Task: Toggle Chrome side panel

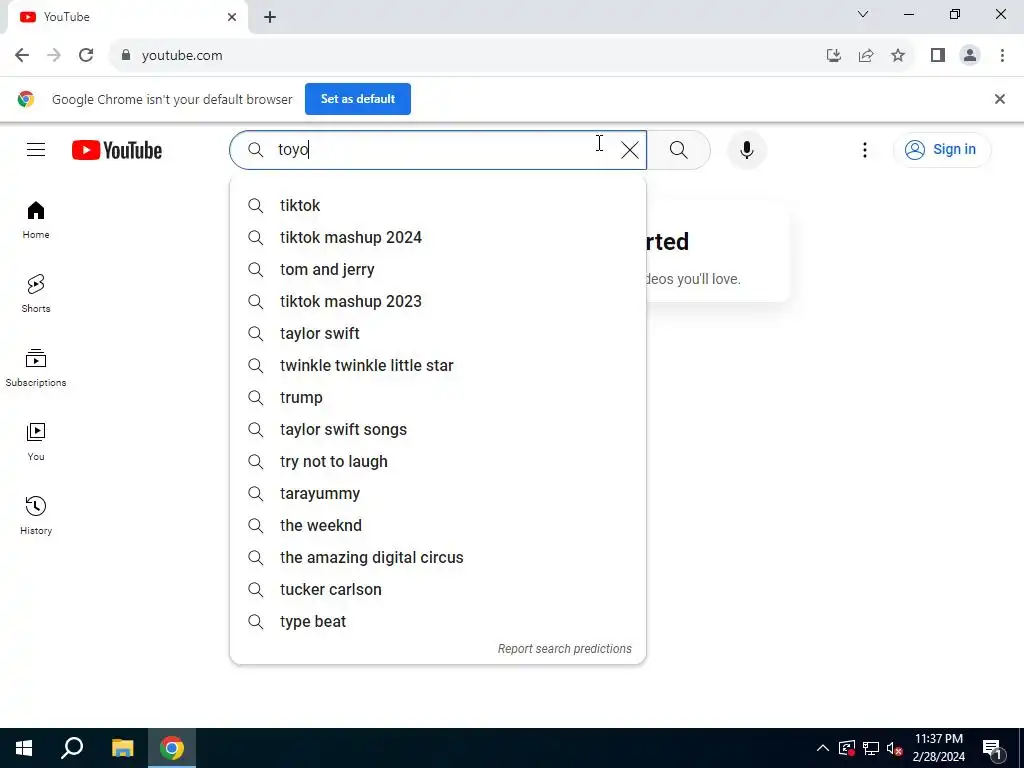Action: (x=938, y=56)
